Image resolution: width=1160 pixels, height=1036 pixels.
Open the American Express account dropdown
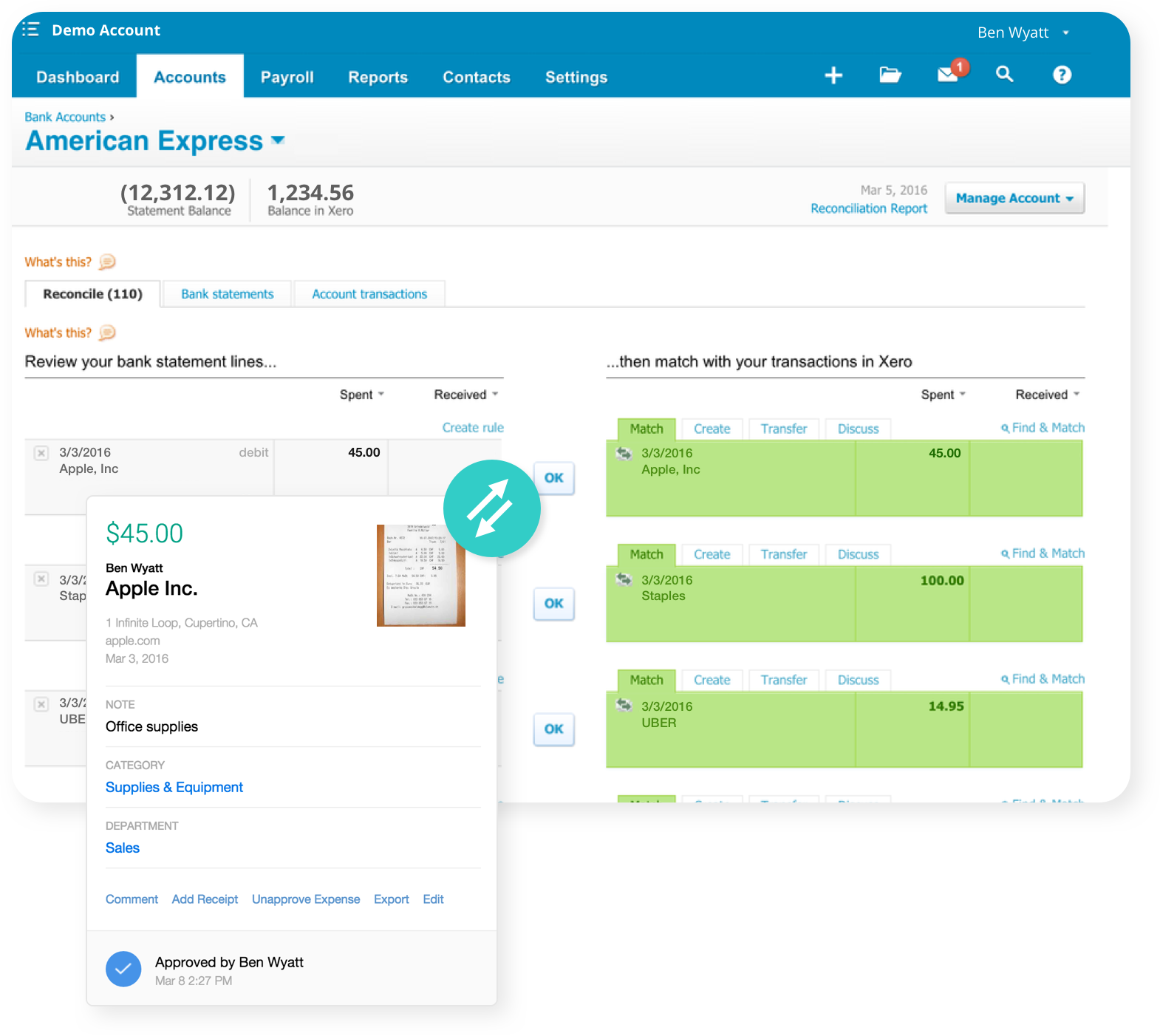click(278, 140)
